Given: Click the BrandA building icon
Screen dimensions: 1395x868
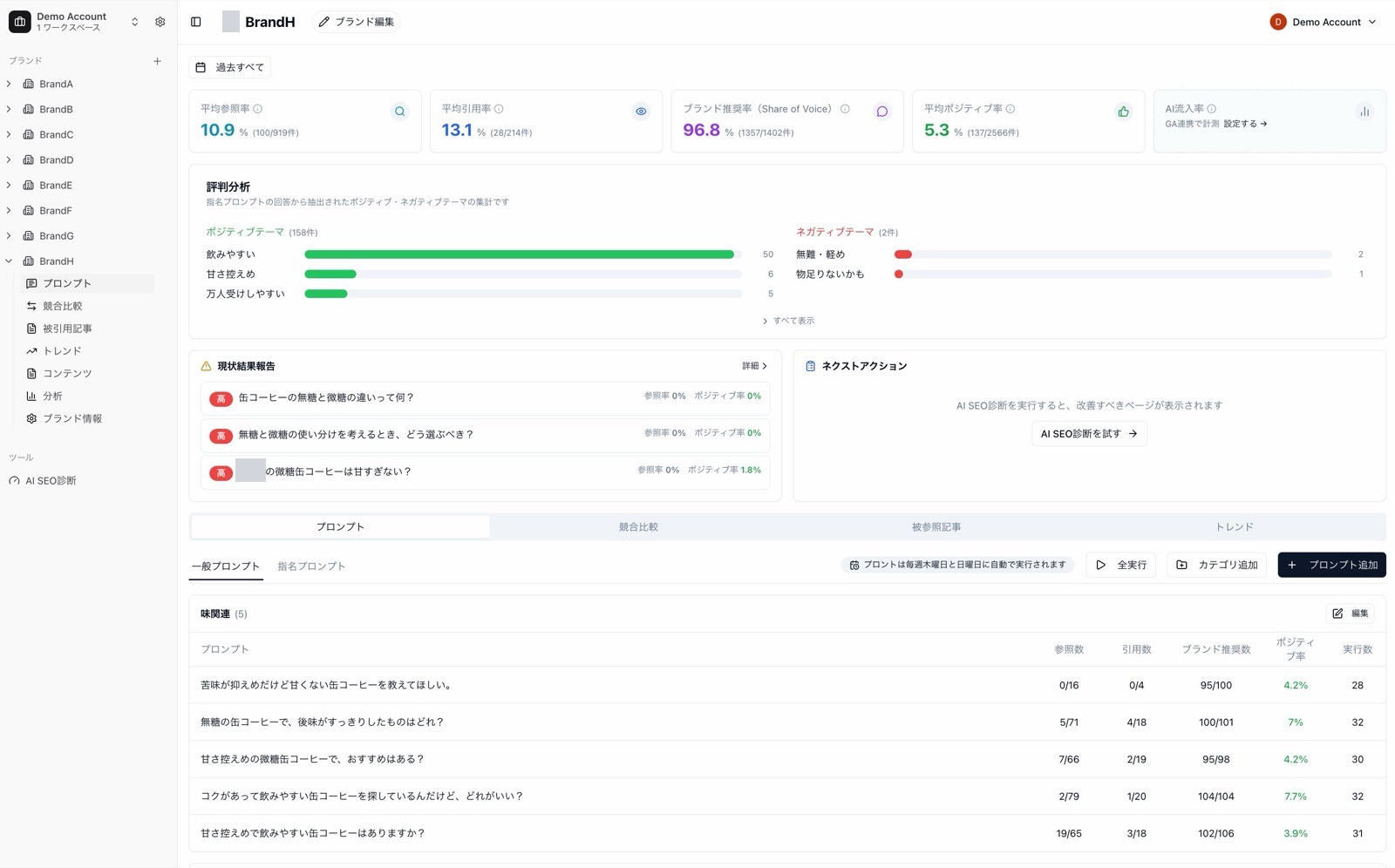Looking at the screenshot, I should point(28,84).
